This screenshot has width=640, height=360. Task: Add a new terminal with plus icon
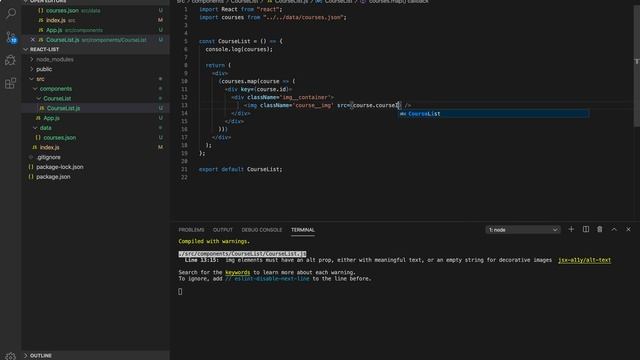[571, 229]
